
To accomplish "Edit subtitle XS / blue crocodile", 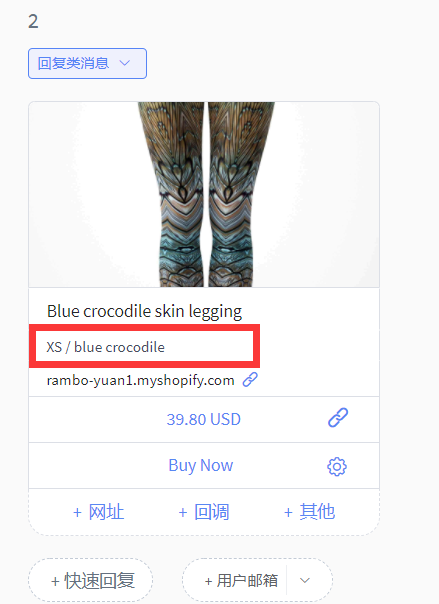I will click(106, 347).
